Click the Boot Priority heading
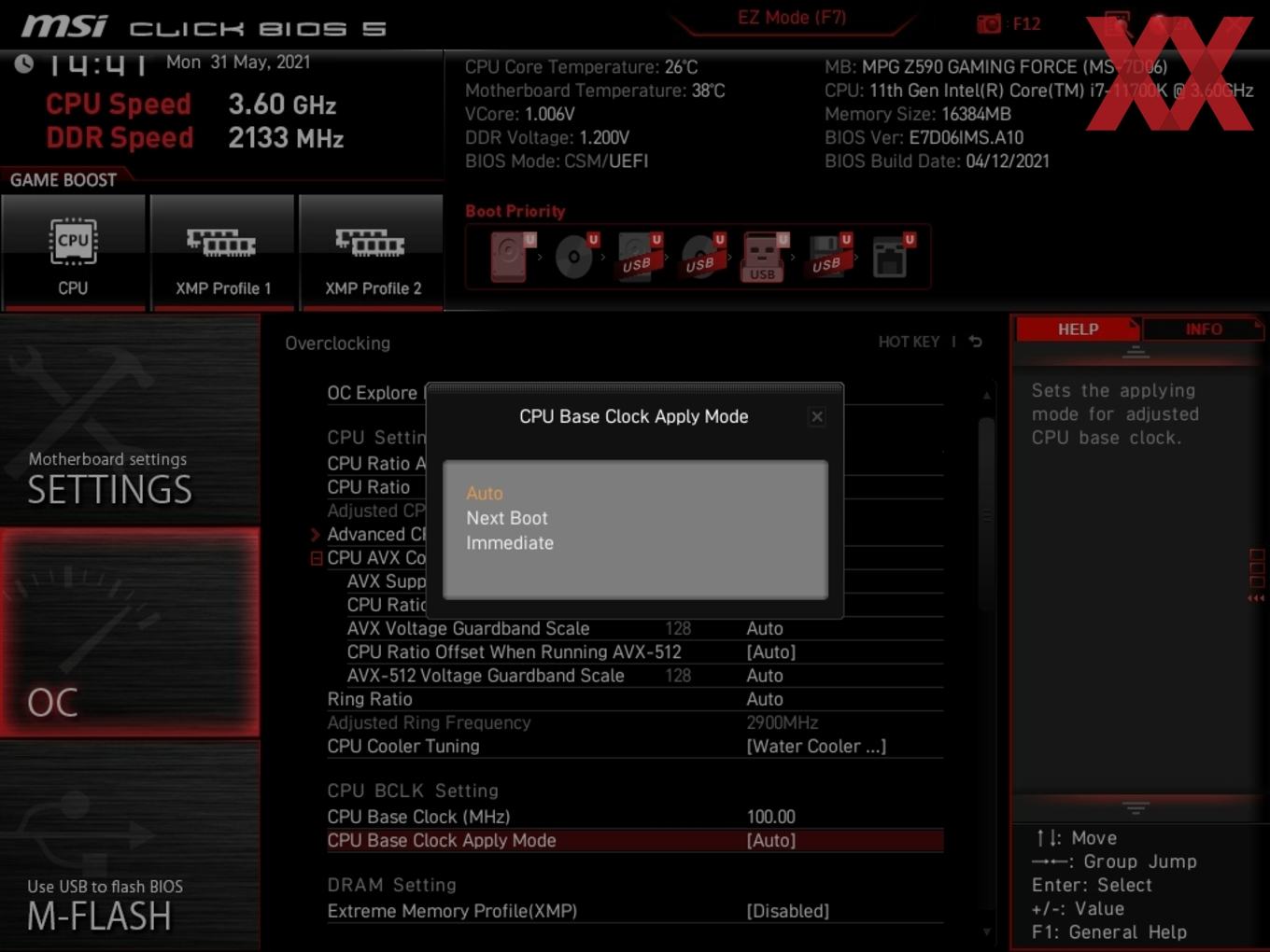This screenshot has height=952, width=1270. (x=515, y=211)
